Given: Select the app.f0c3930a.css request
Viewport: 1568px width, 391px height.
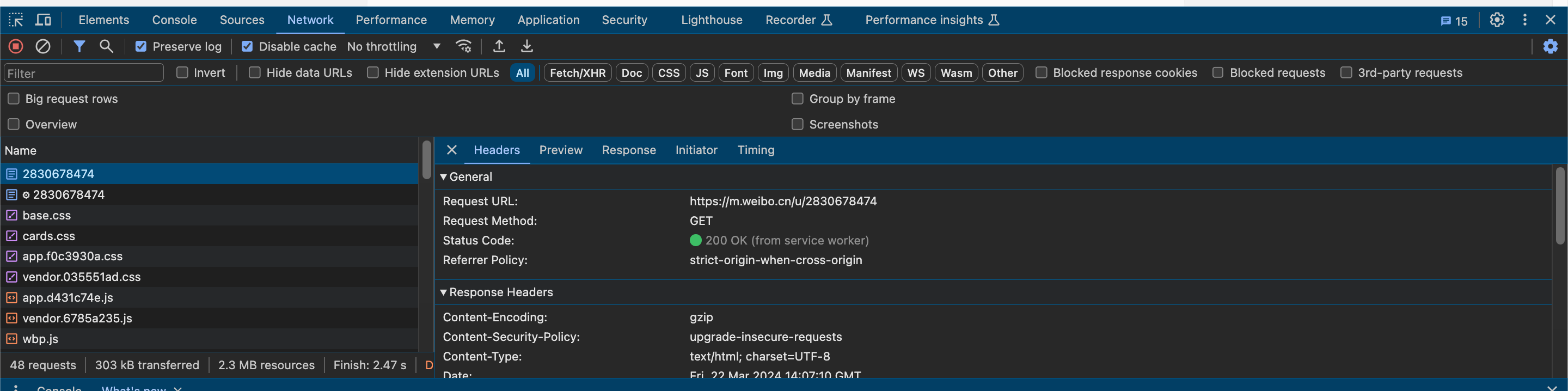Looking at the screenshot, I should pyautogui.click(x=210, y=256).
